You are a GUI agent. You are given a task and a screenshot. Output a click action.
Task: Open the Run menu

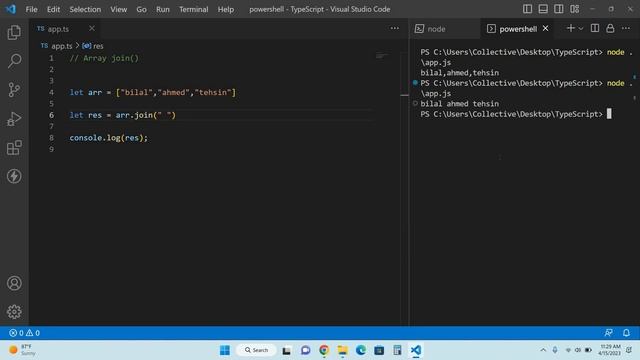(162, 9)
